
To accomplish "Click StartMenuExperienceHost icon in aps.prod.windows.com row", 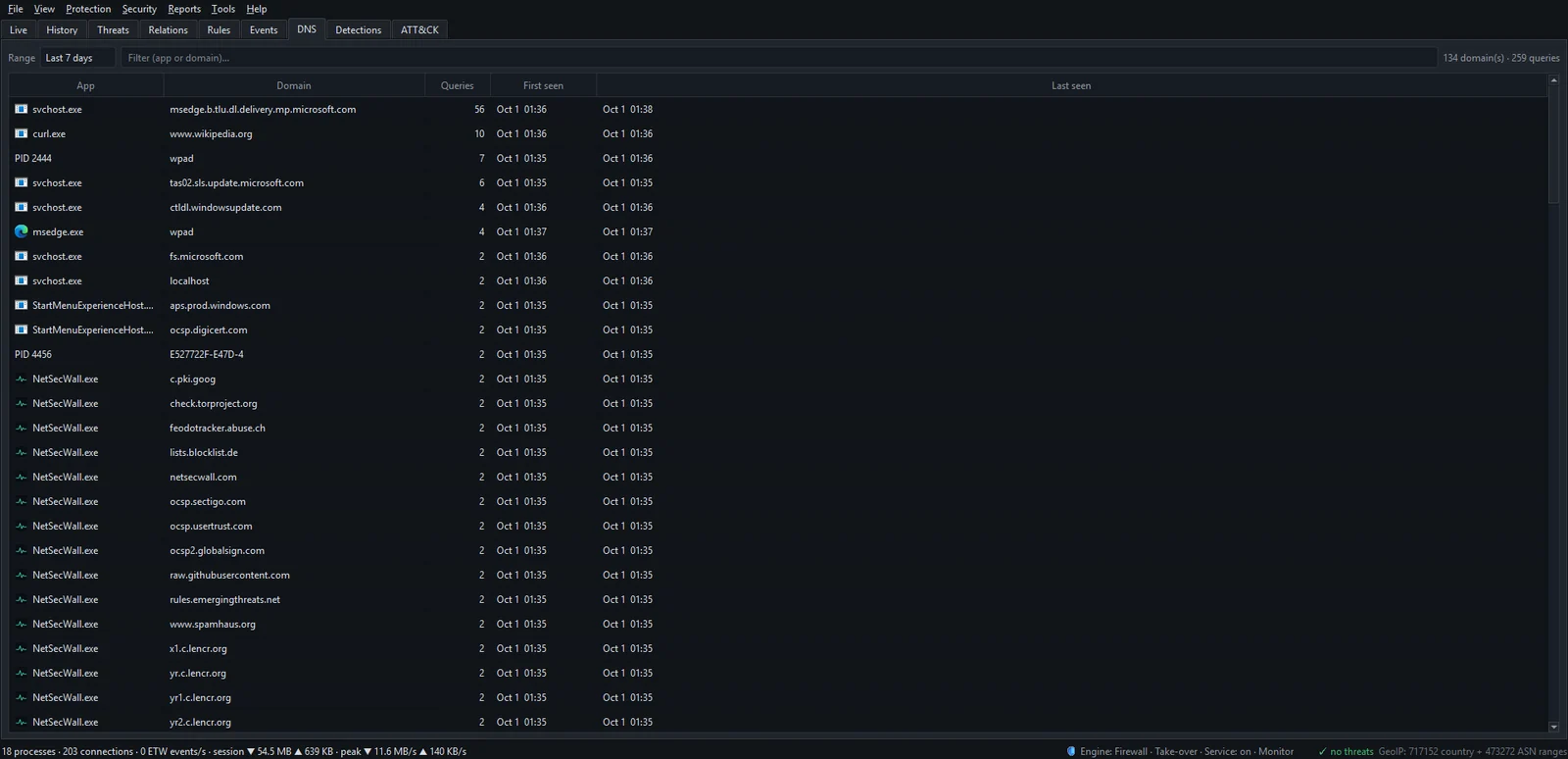I will click(21, 305).
